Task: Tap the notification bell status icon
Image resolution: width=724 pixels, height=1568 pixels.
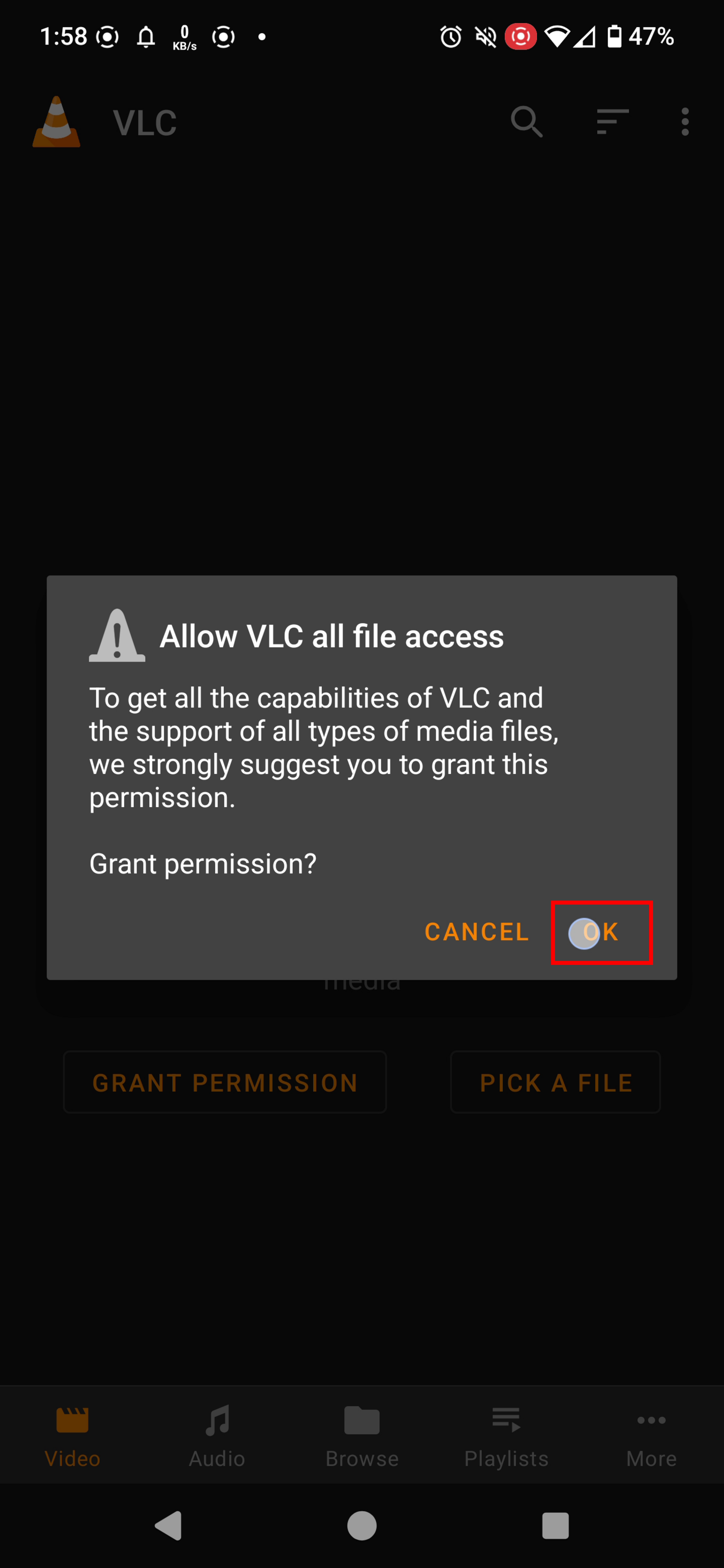Action: coord(146,37)
